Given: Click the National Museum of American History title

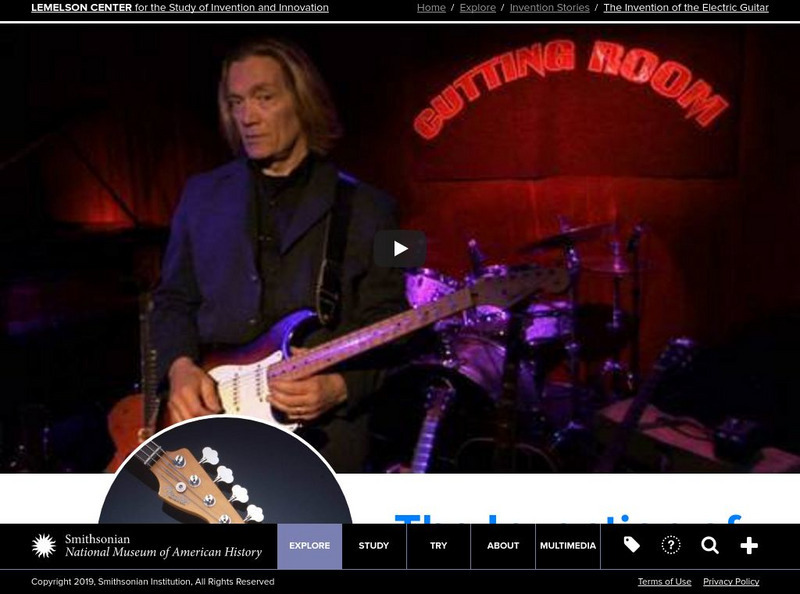Looking at the screenshot, I should [x=162, y=552].
